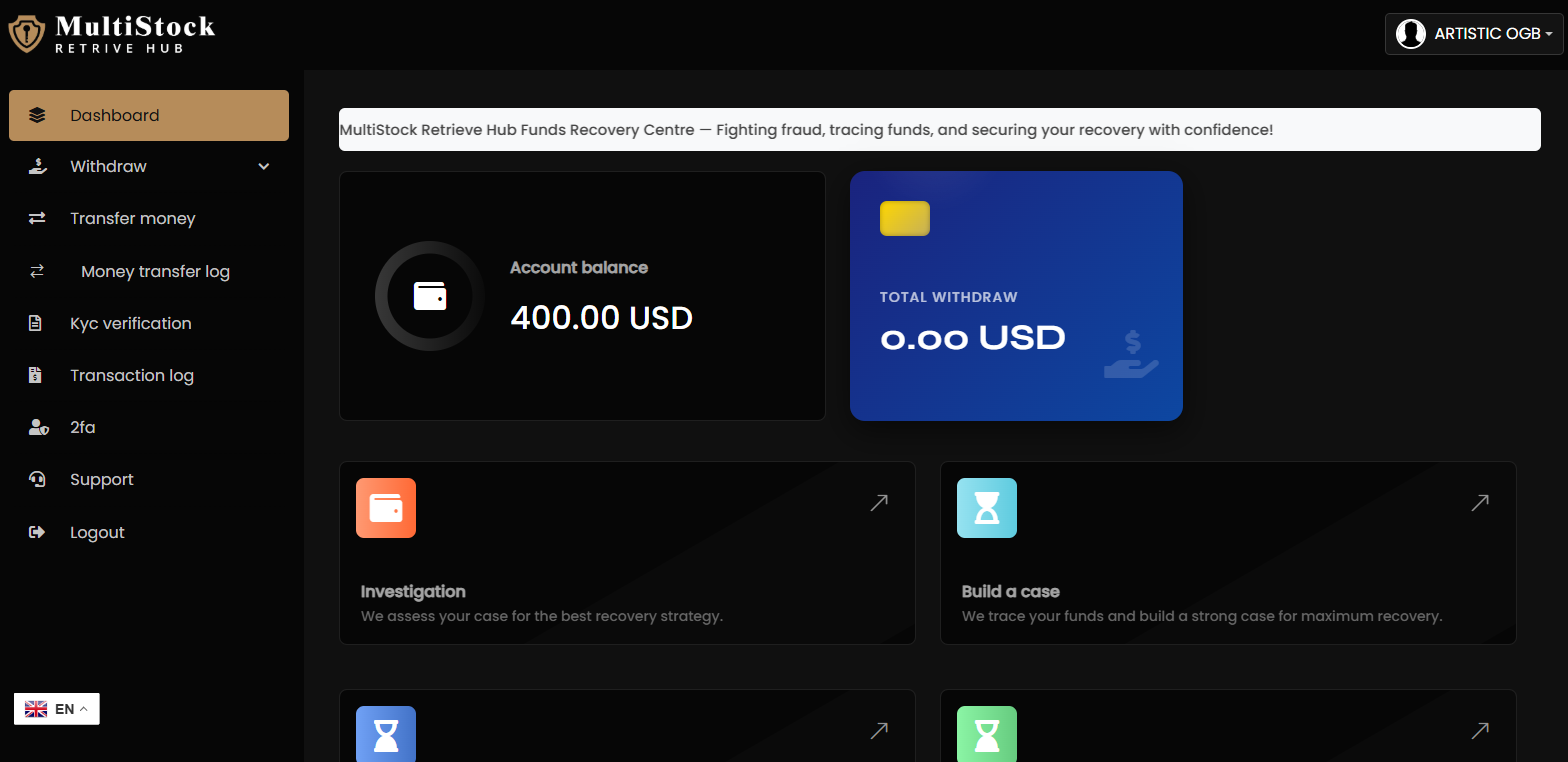Open the Investigation card arrow icon
The height and width of the screenshot is (762, 1568).
point(879,503)
